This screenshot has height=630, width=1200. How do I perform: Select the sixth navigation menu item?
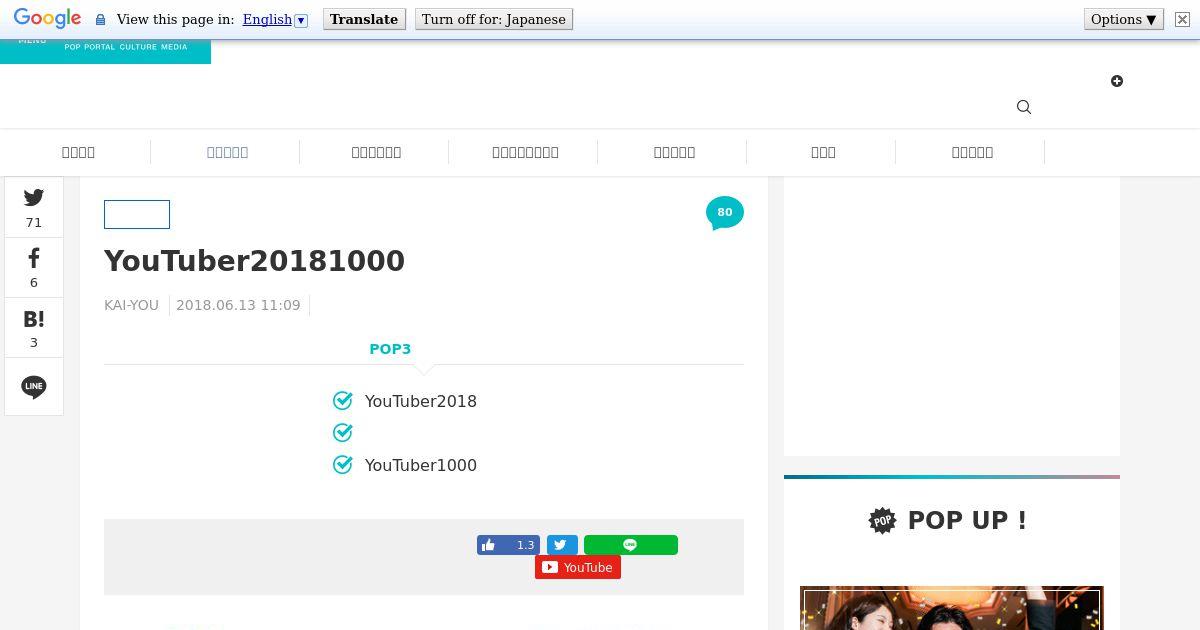[823, 152]
